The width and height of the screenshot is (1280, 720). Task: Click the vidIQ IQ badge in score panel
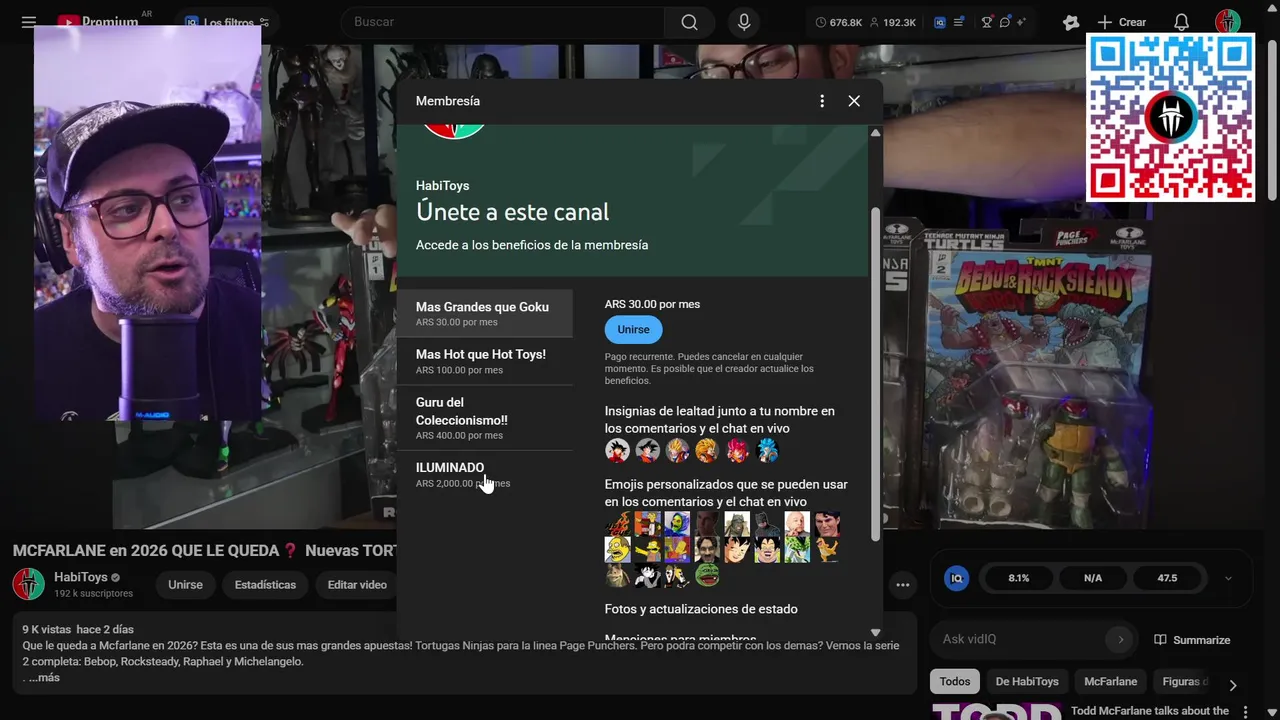click(x=957, y=578)
